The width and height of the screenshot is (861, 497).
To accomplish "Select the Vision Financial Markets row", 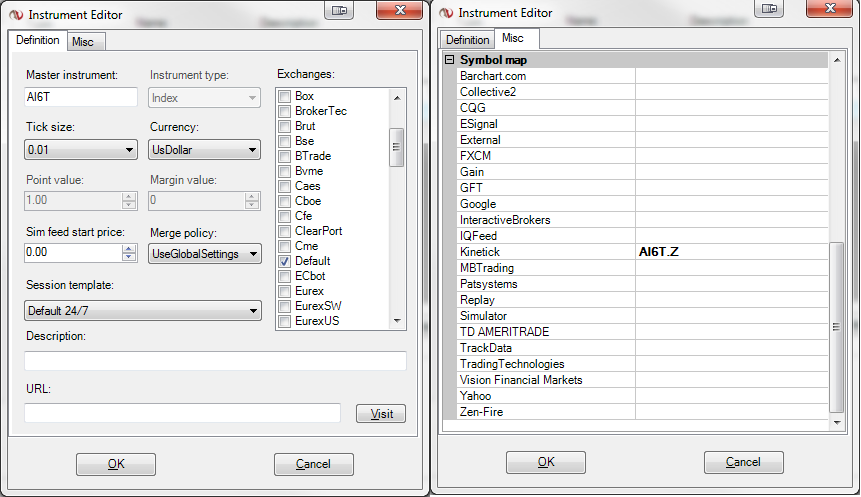I will (642, 380).
